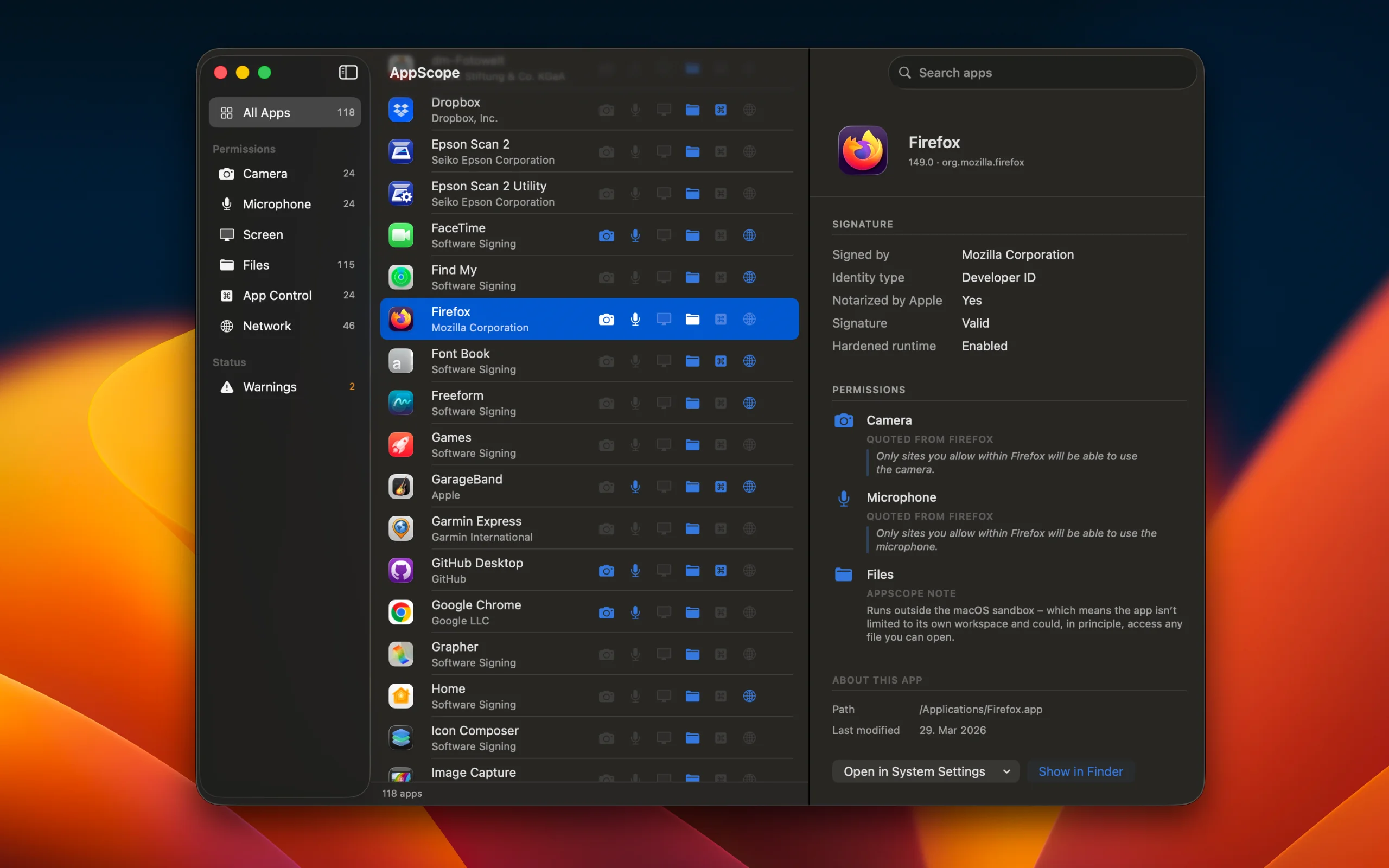Click the files folder icon in Dropbox row

(692, 110)
